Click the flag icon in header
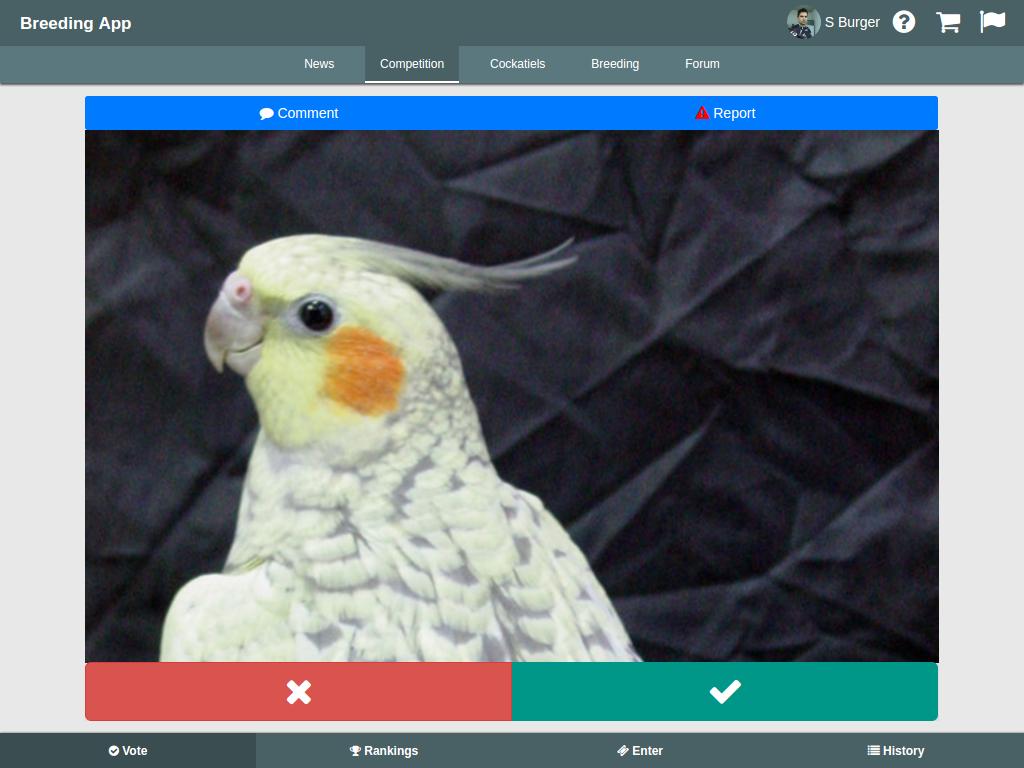Viewport: 1024px width, 768px height. [992, 22]
